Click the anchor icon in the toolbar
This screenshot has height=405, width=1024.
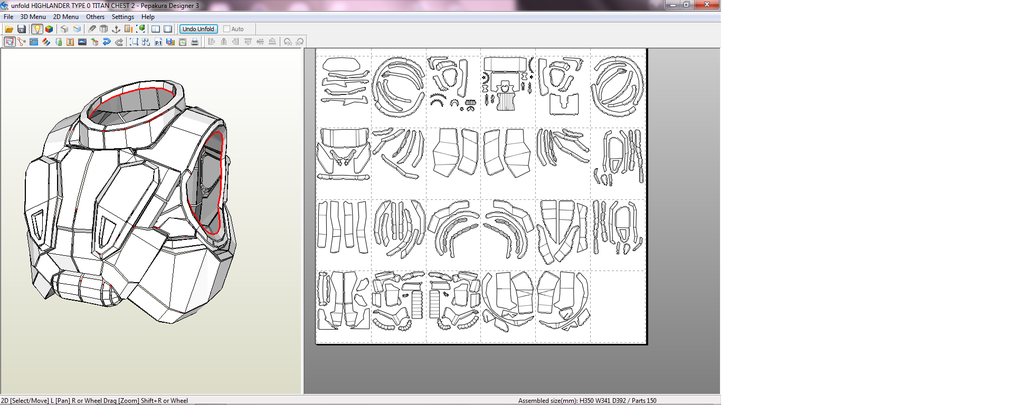tap(116, 29)
